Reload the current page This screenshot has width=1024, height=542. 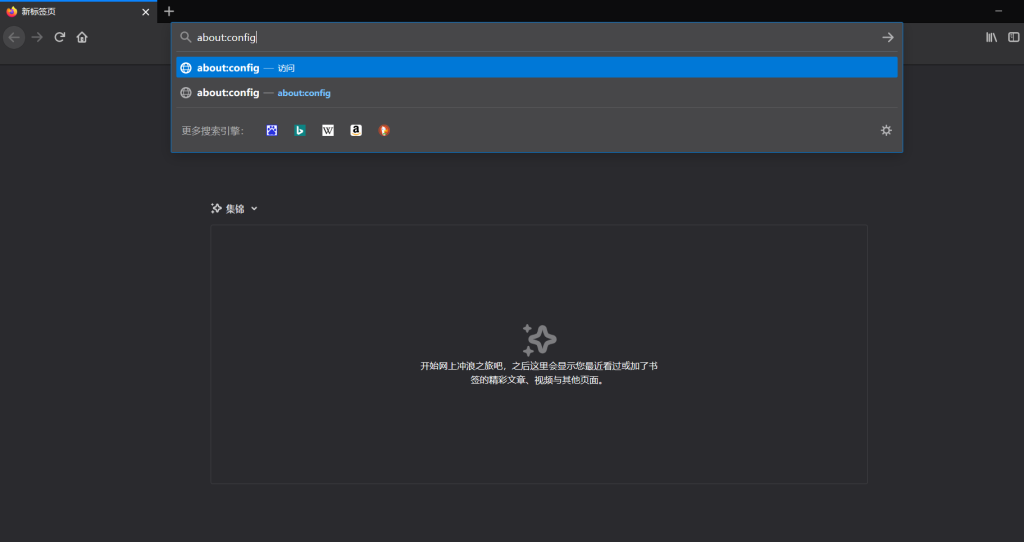[60, 37]
